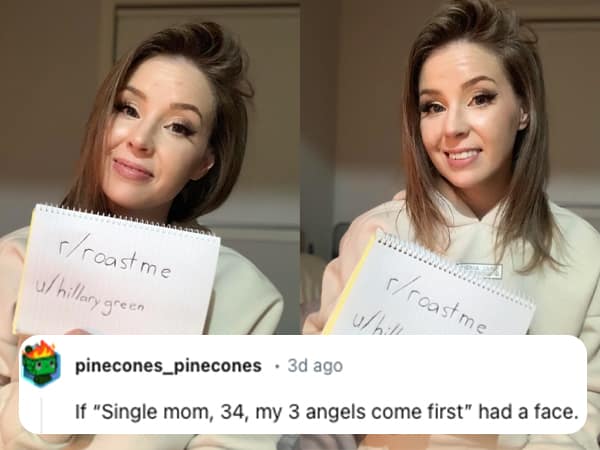The image size is (600, 450).
Task: Click "r/roastme" on the right notepad
Action: click(437, 306)
